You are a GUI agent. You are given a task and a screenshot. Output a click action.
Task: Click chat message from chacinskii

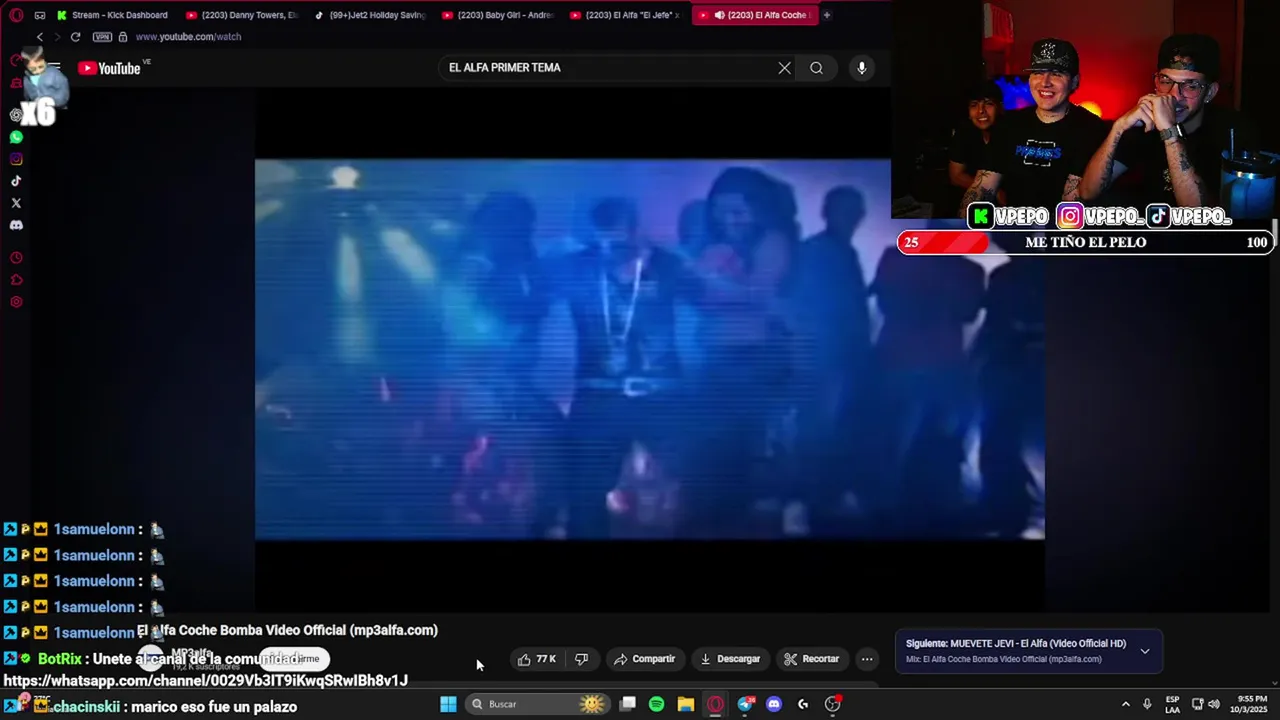[150, 706]
